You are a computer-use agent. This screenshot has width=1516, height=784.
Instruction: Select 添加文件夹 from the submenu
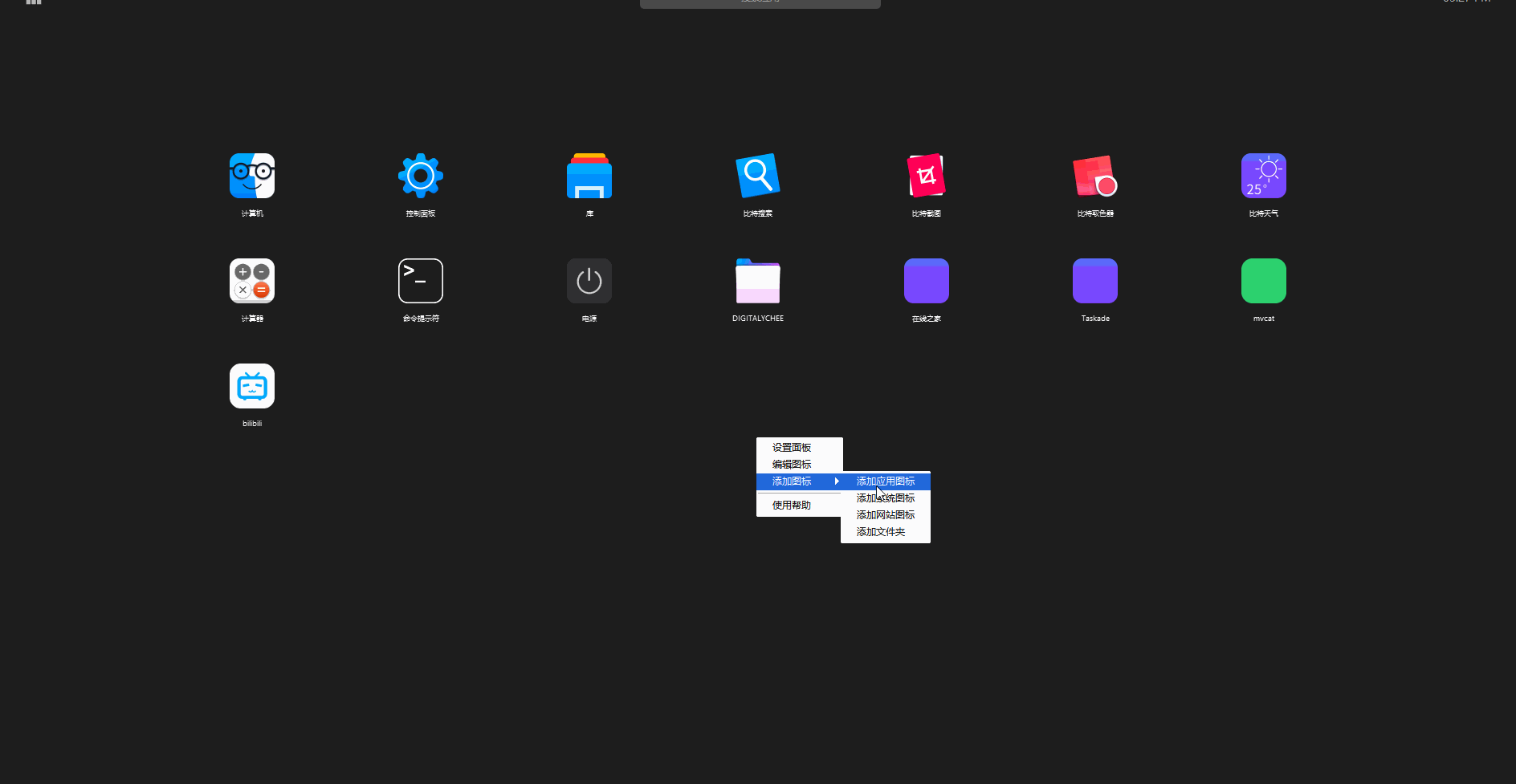coord(881,532)
